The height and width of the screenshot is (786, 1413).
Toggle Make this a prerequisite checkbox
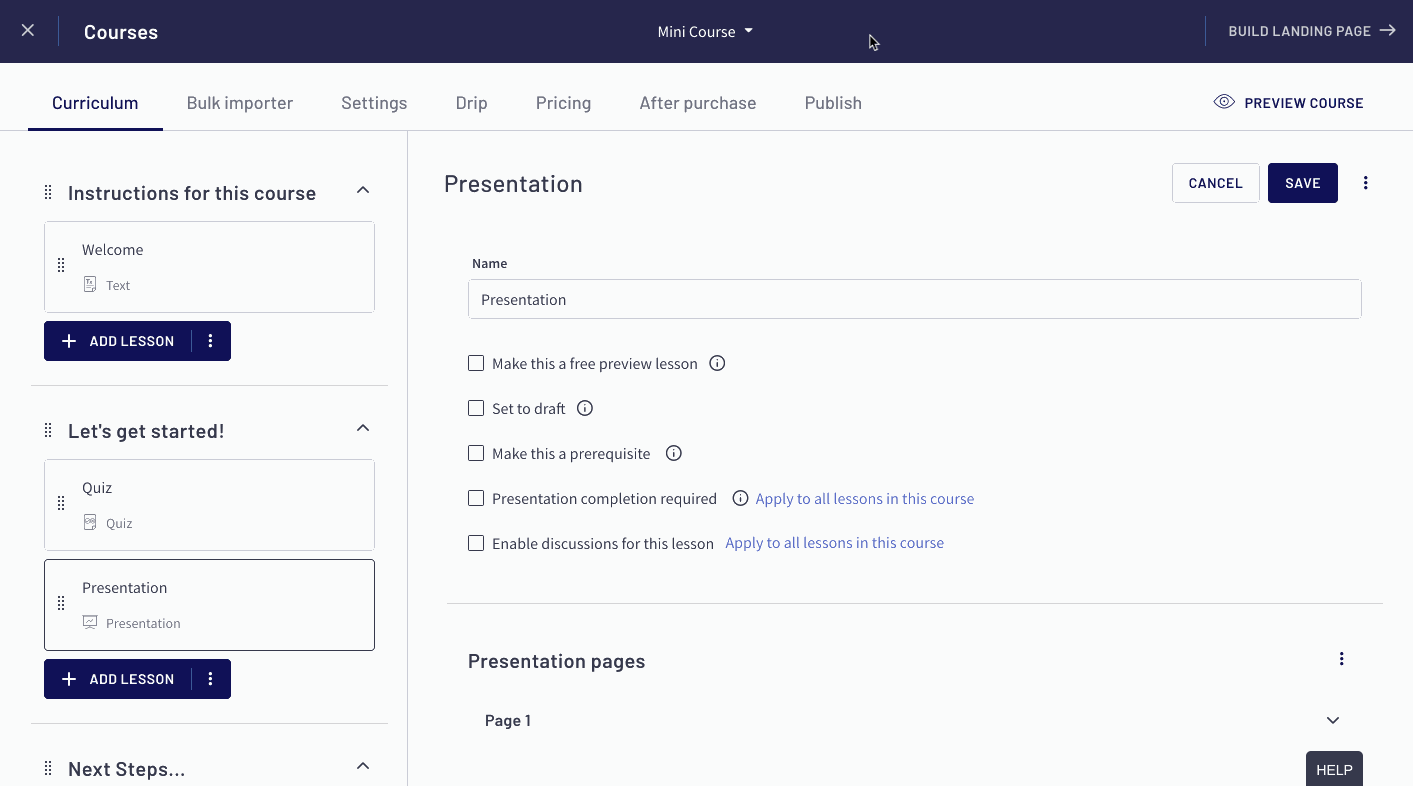(x=476, y=453)
